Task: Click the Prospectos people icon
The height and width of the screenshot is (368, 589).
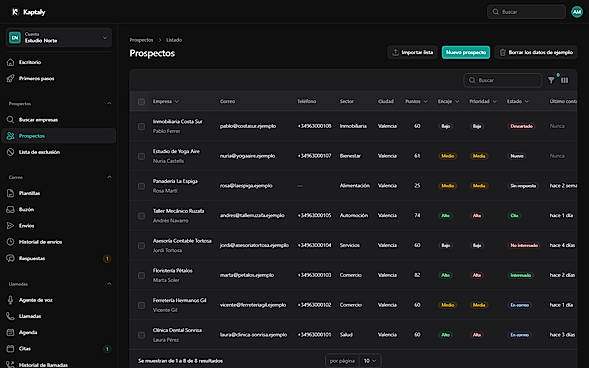Action: pos(11,136)
